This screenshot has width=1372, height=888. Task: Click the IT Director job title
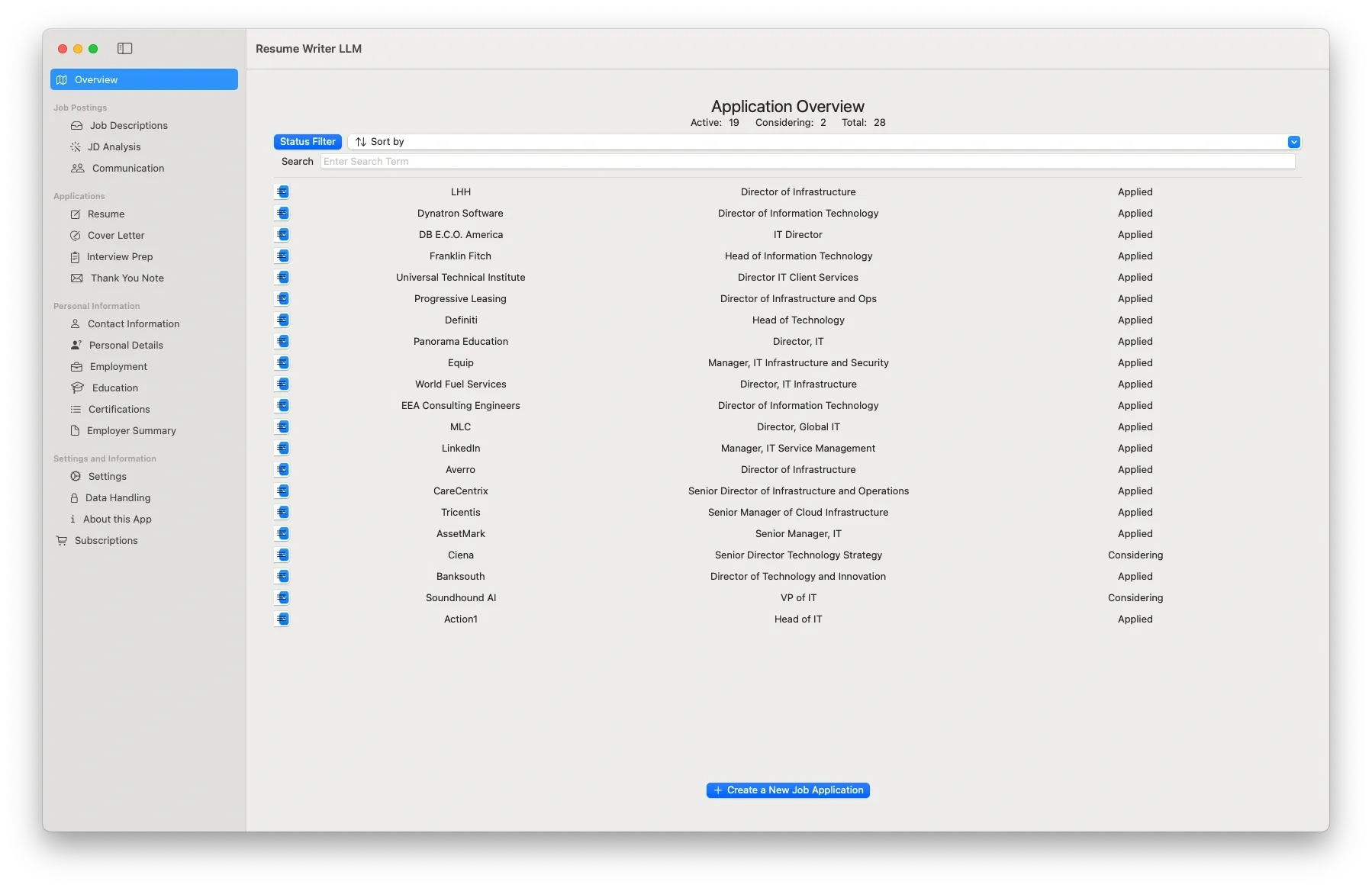[798, 235]
